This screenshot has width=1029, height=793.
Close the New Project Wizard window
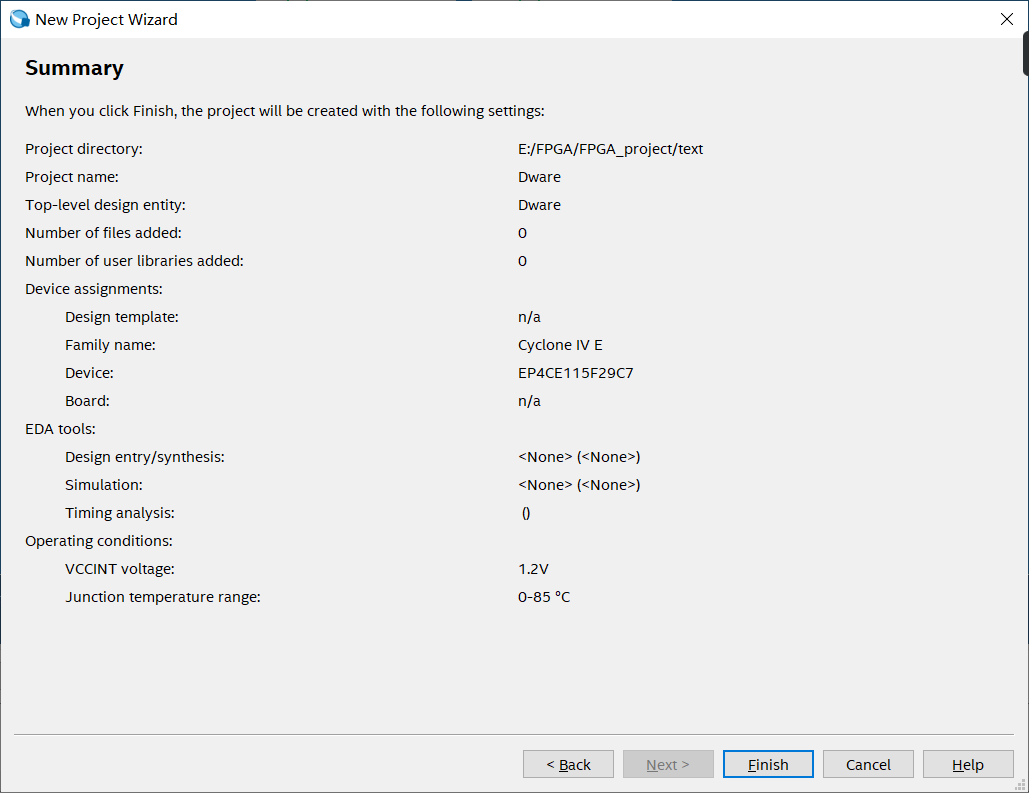click(x=1007, y=19)
